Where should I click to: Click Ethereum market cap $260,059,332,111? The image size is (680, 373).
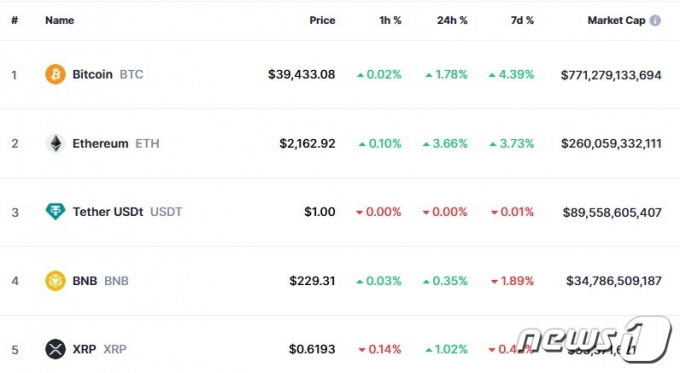[611, 144]
